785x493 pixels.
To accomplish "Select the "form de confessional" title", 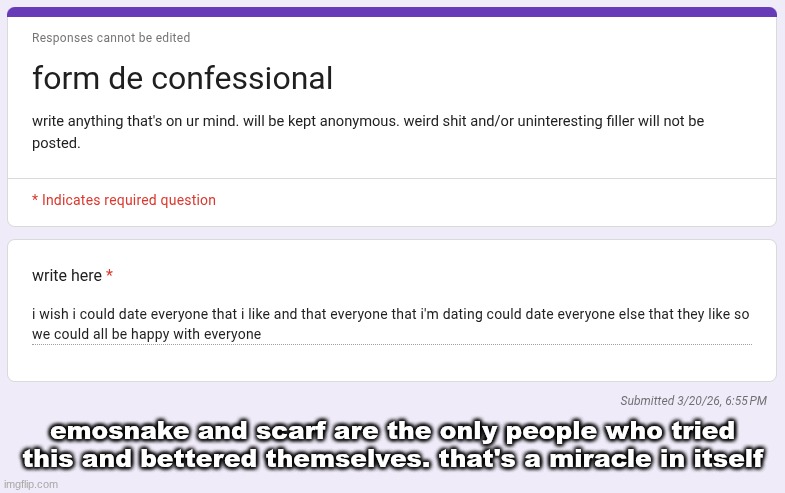I will tap(182, 78).
